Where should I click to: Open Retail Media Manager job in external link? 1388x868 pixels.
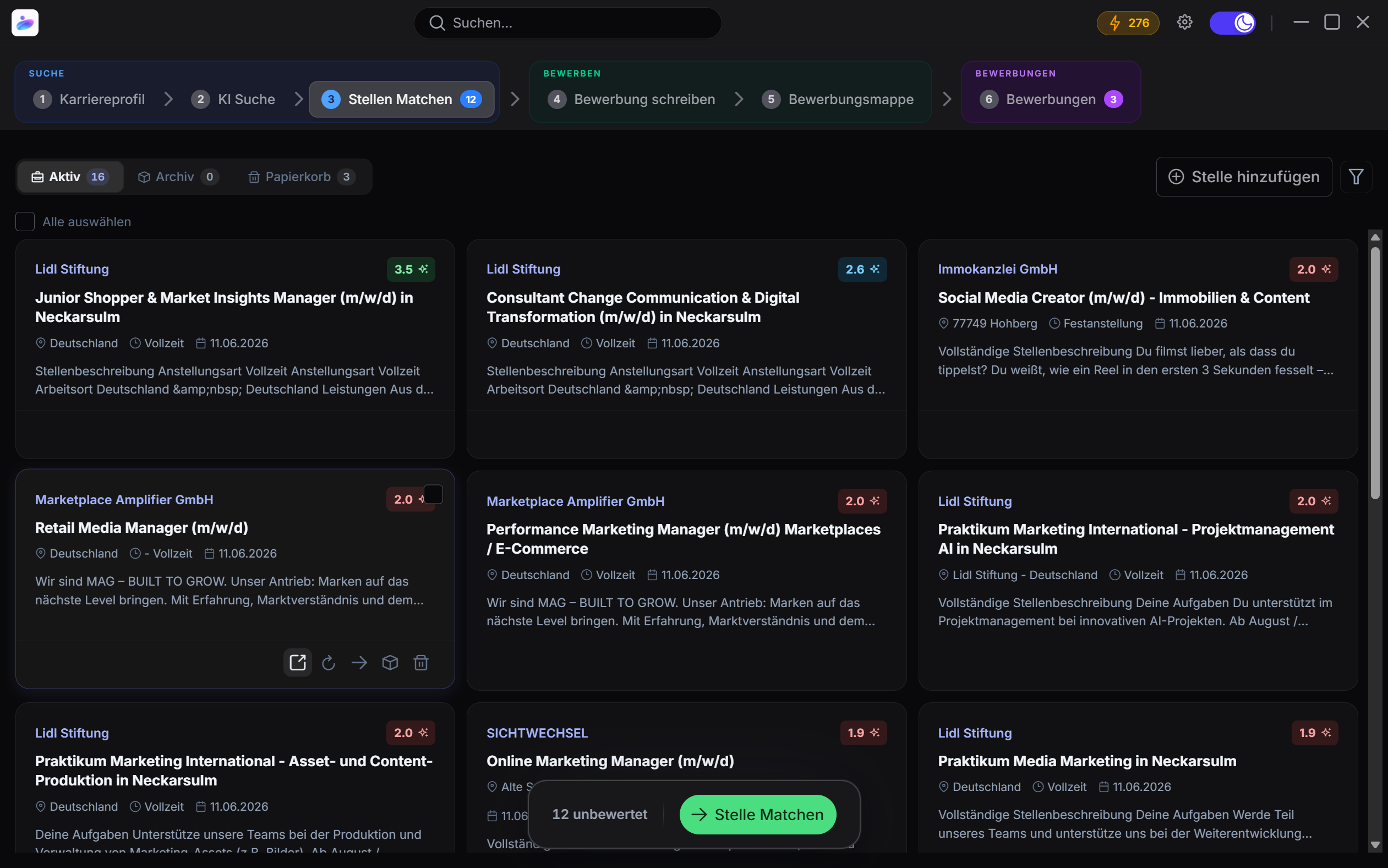pos(297,663)
